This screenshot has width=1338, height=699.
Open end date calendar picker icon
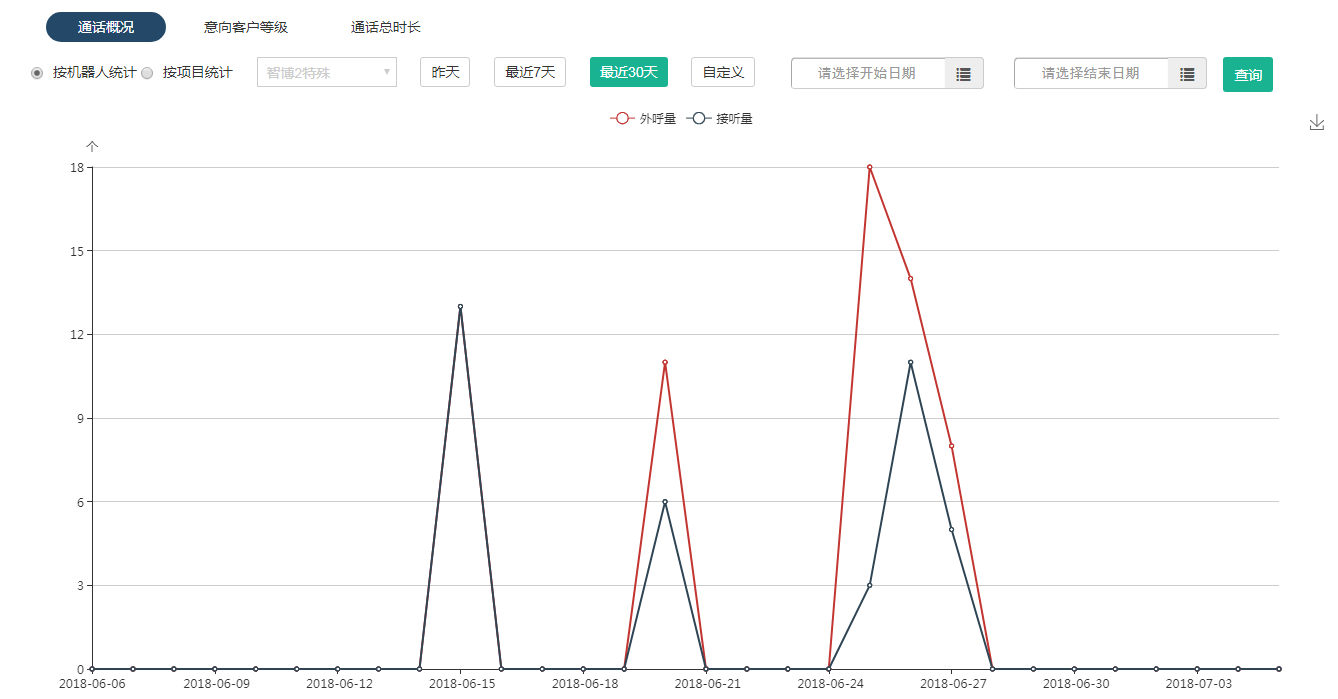[x=1187, y=73]
